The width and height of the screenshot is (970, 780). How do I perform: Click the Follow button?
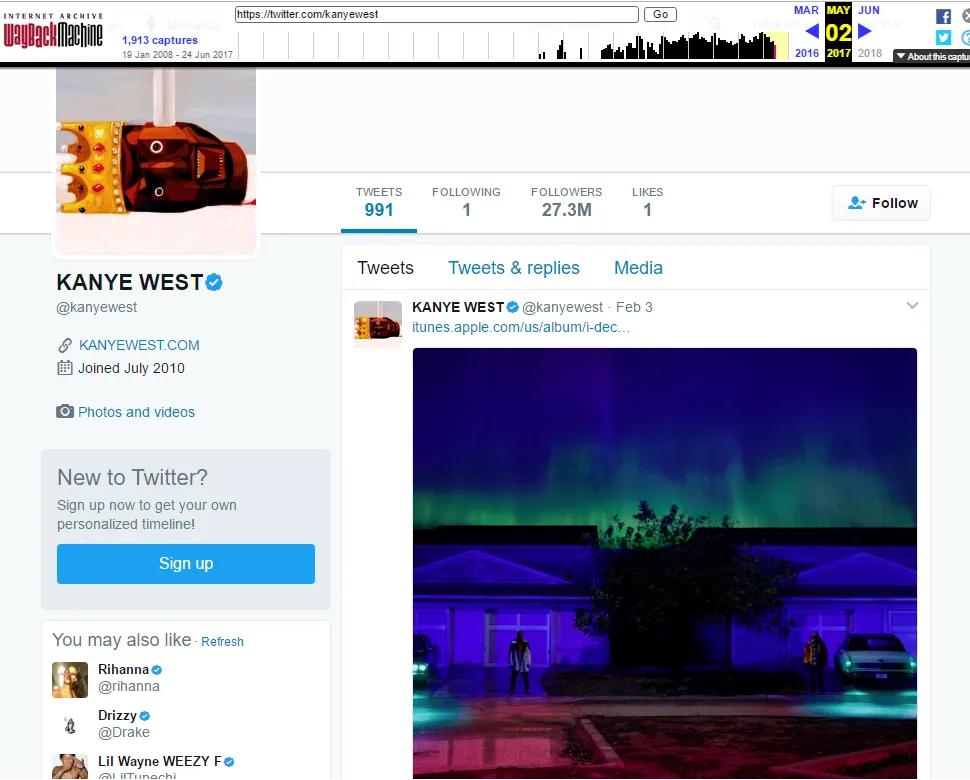[881, 203]
